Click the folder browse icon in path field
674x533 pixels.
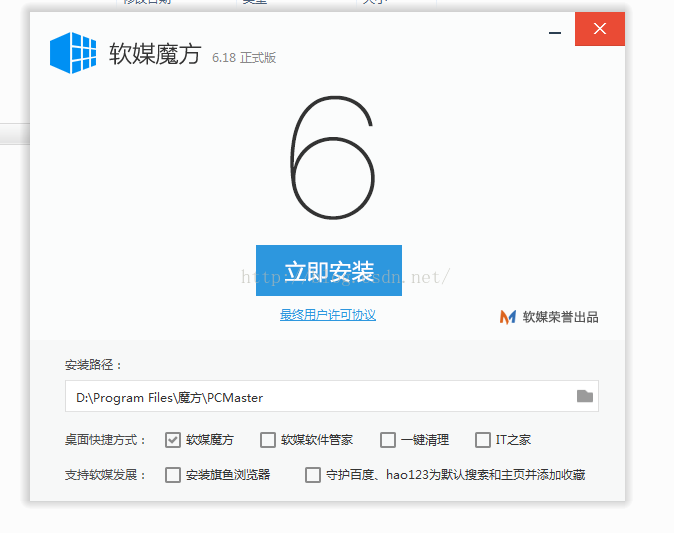pyautogui.click(x=585, y=396)
